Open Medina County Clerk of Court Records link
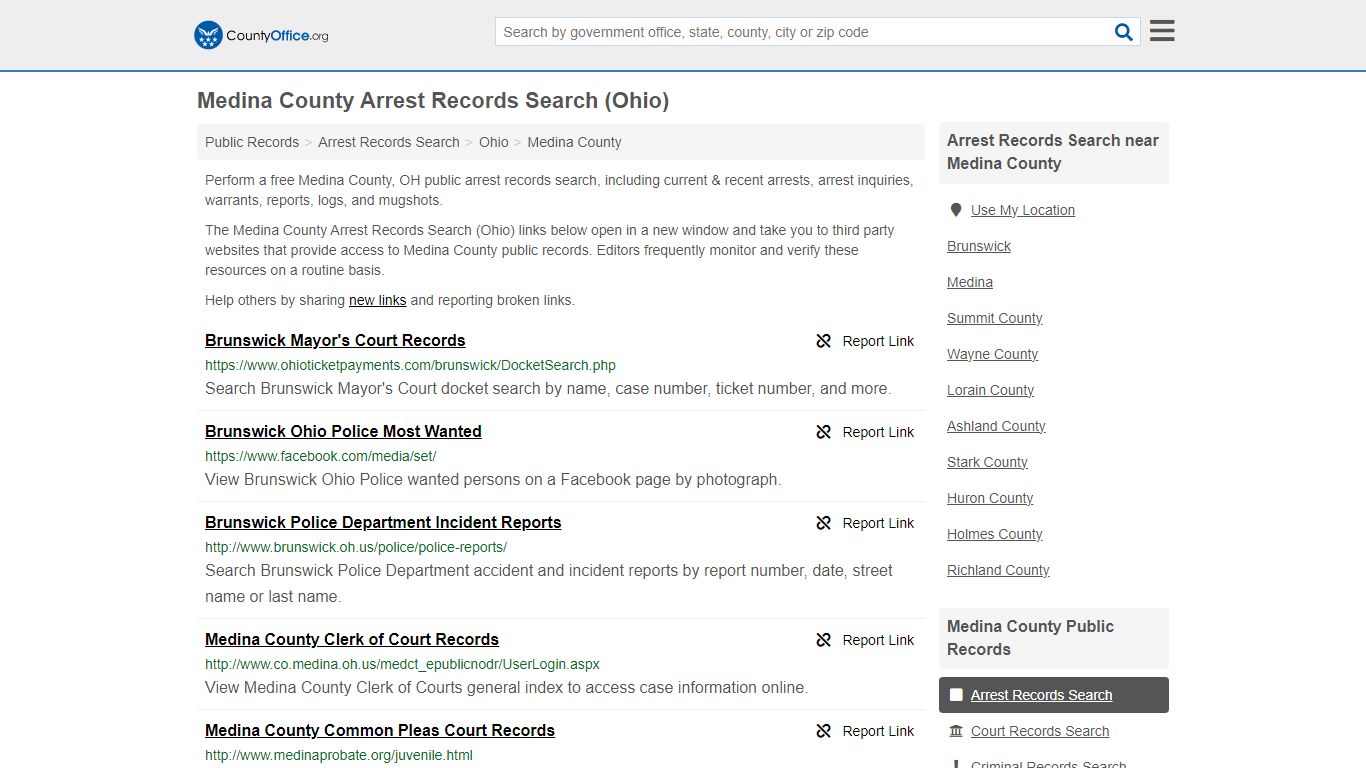The height and width of the screenshot is (768, 1366). point(352,639)
